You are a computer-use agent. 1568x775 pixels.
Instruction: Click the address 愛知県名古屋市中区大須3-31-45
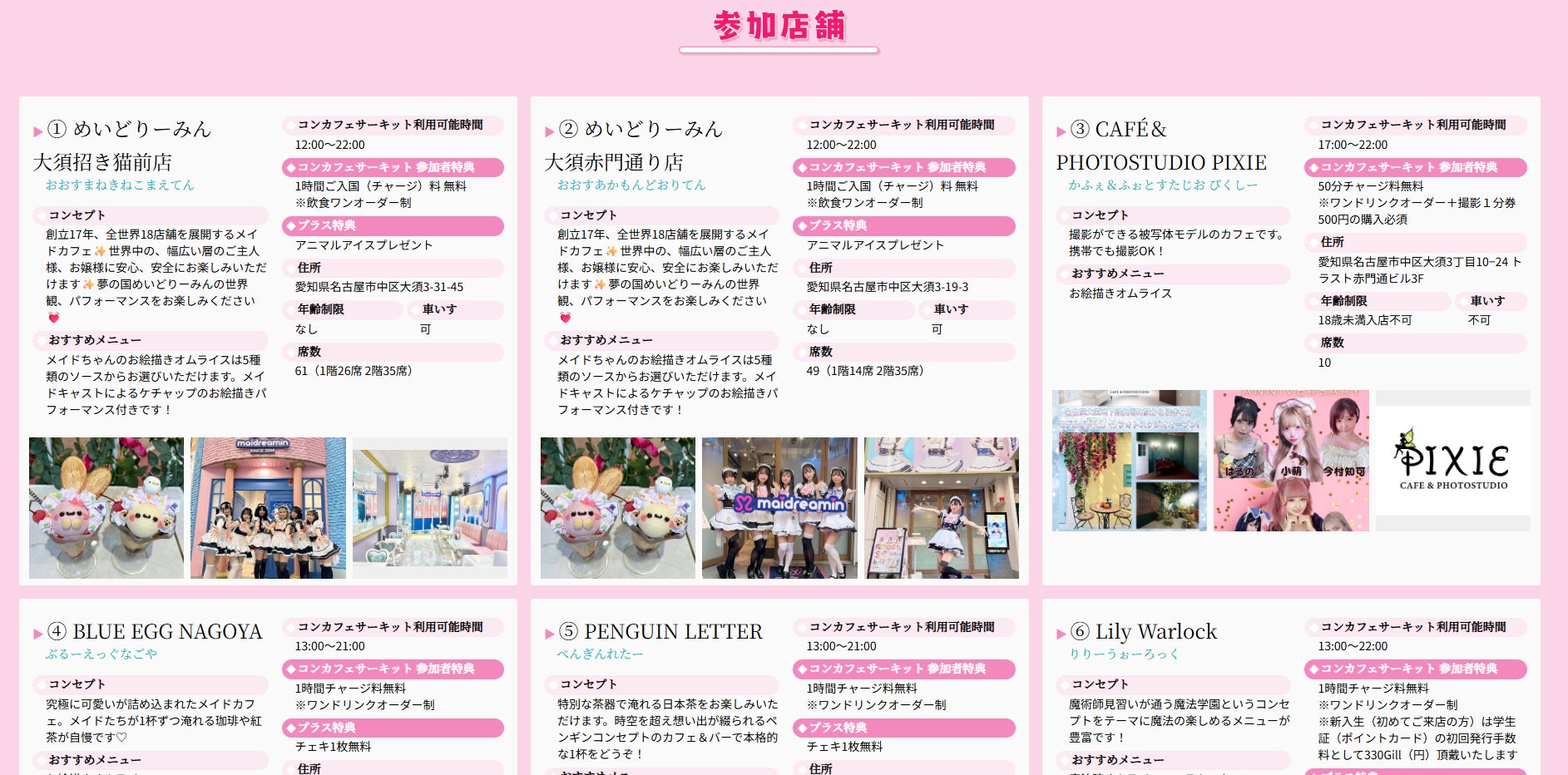coord(379,287)
